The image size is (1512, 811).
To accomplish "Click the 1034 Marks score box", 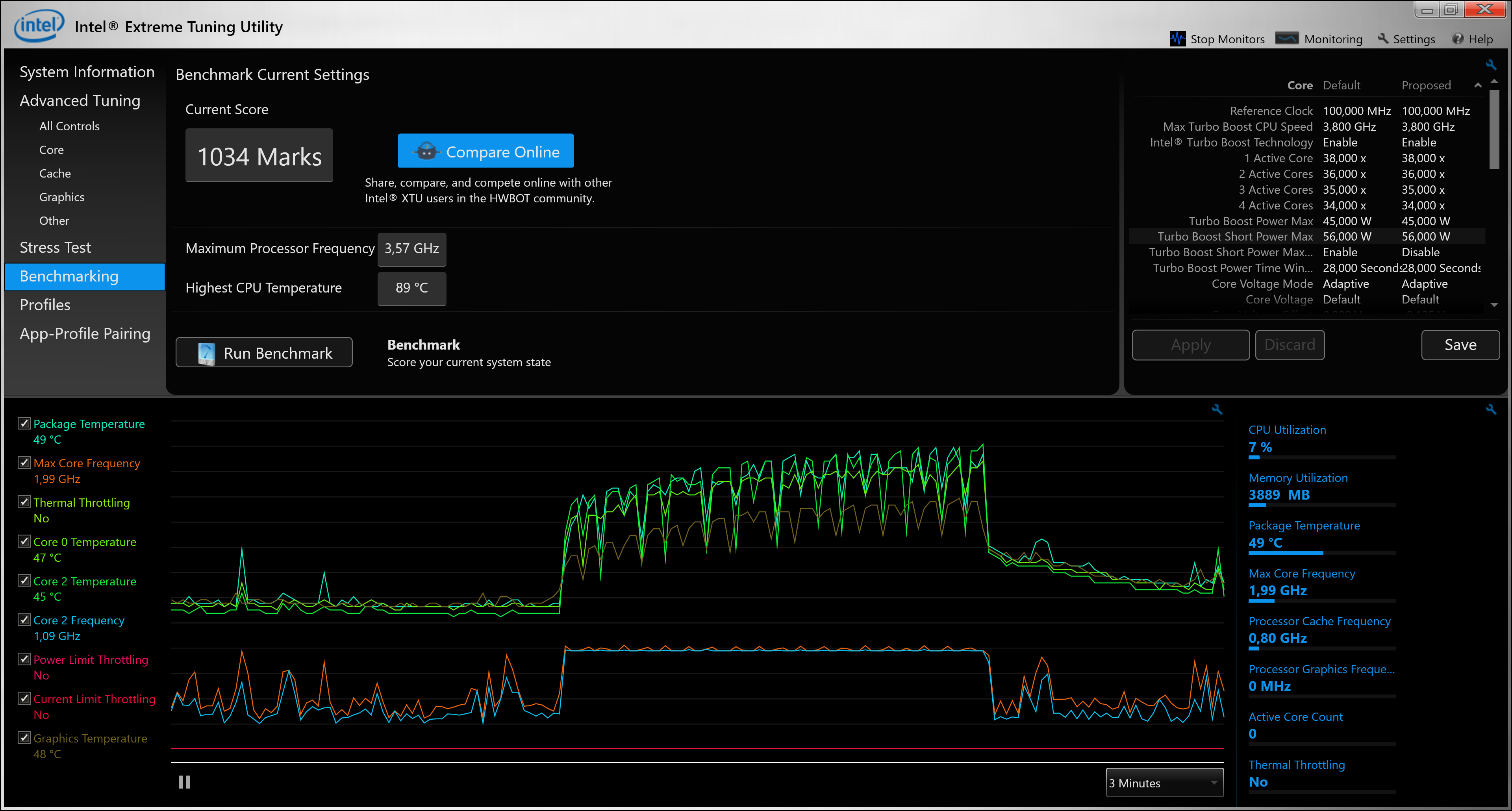I will (x=259, y=156).
